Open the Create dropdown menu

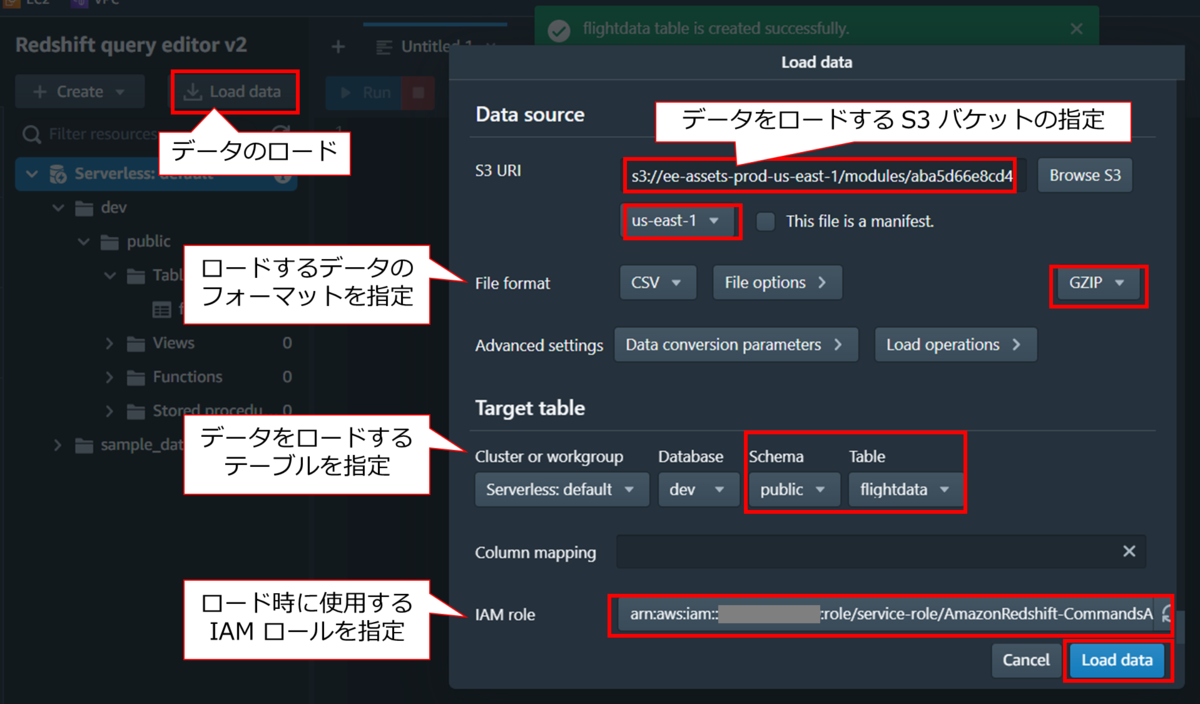click(x=79, y=92)
